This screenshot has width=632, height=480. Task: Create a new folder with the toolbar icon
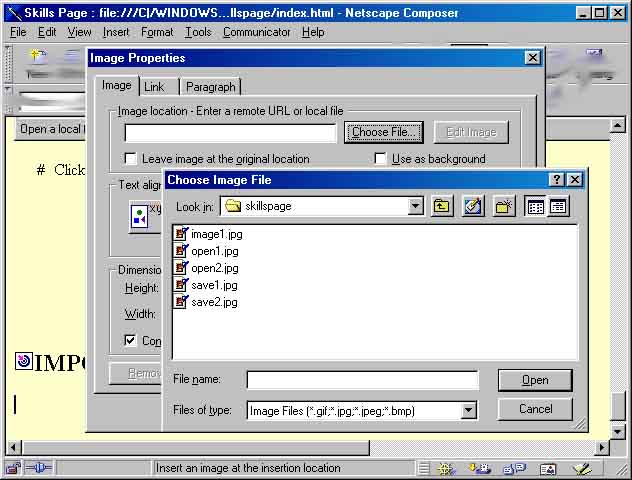click(x=504, y=206)
